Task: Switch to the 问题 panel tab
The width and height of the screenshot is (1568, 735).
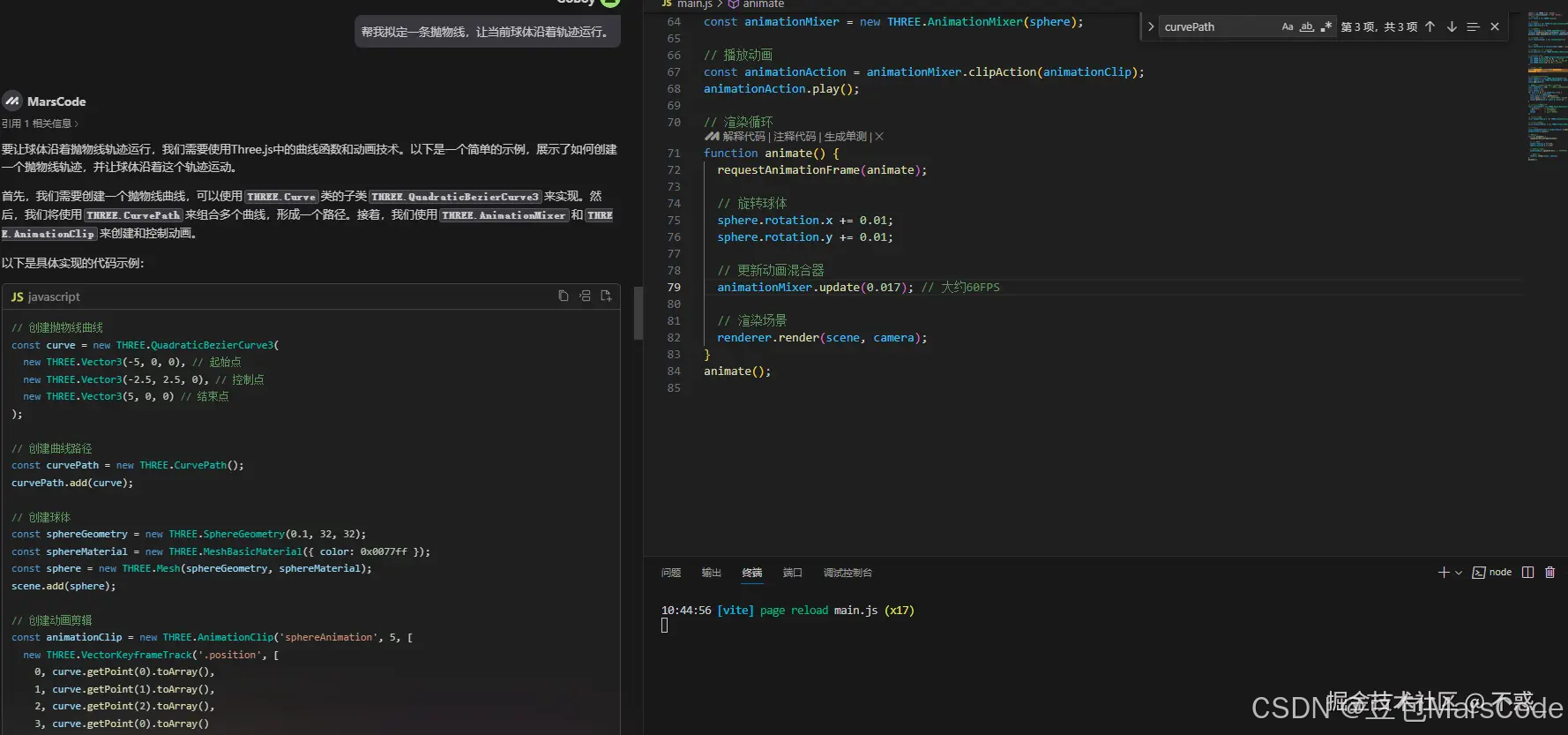Action: pos(671,573)
